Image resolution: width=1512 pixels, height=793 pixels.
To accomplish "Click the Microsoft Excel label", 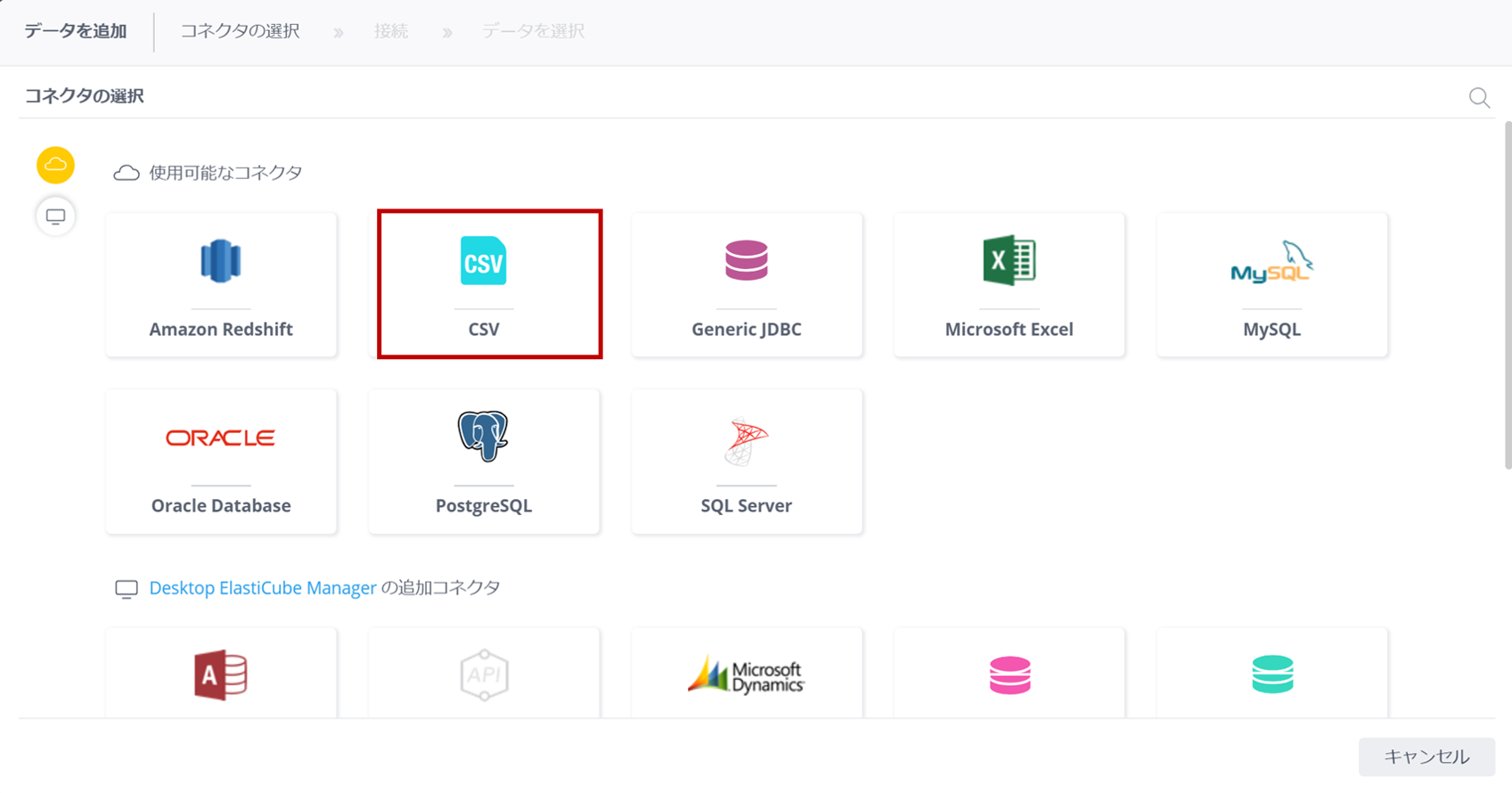I will [x=1009, y=329].
